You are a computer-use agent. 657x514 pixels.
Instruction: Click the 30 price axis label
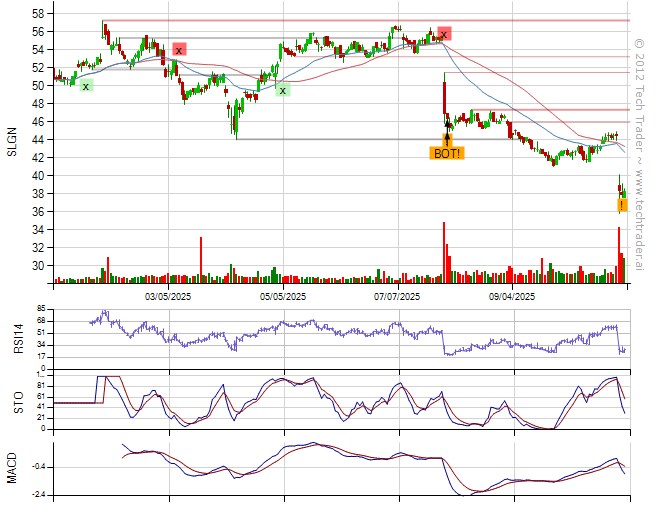point(36,266)
